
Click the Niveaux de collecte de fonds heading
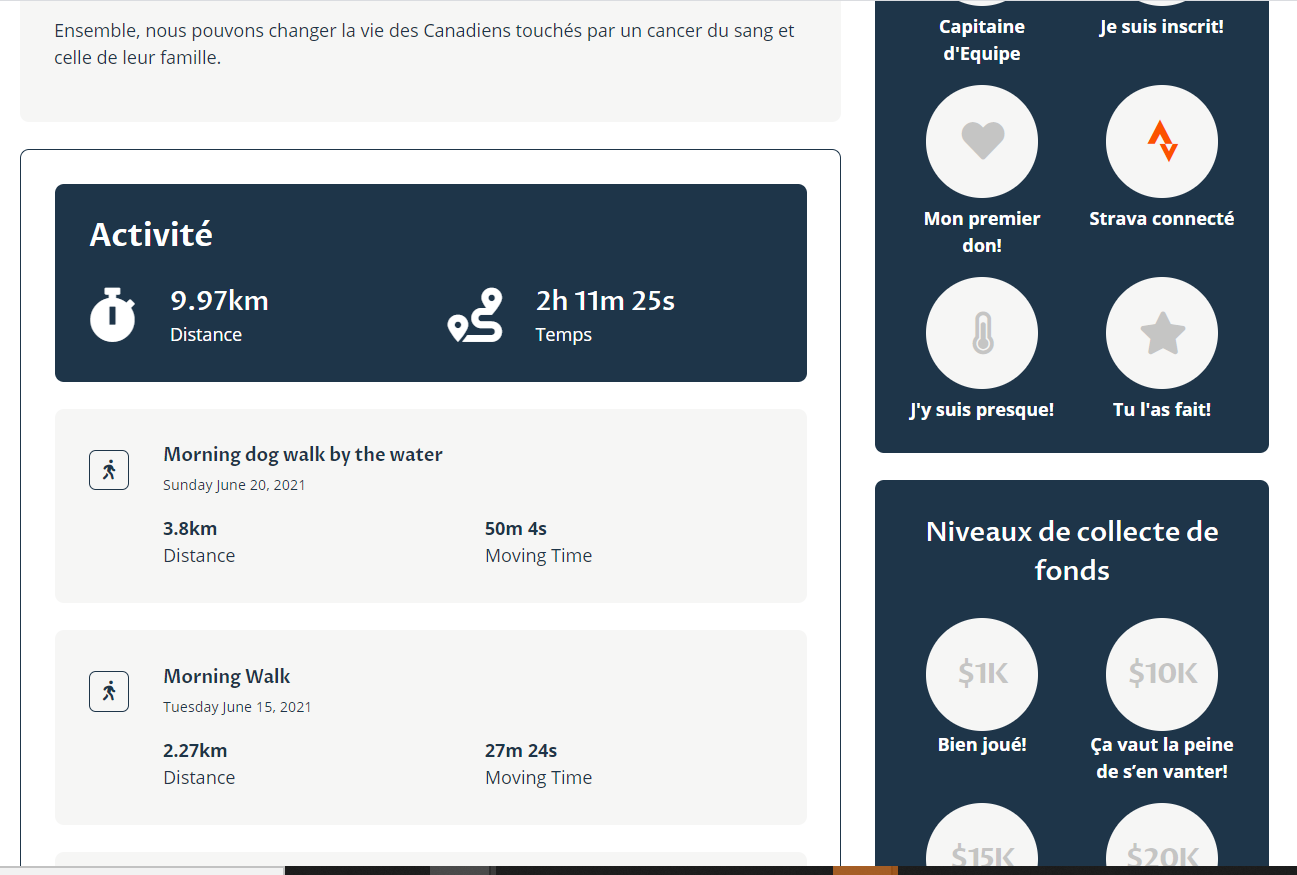click(x=1072, y=550)
